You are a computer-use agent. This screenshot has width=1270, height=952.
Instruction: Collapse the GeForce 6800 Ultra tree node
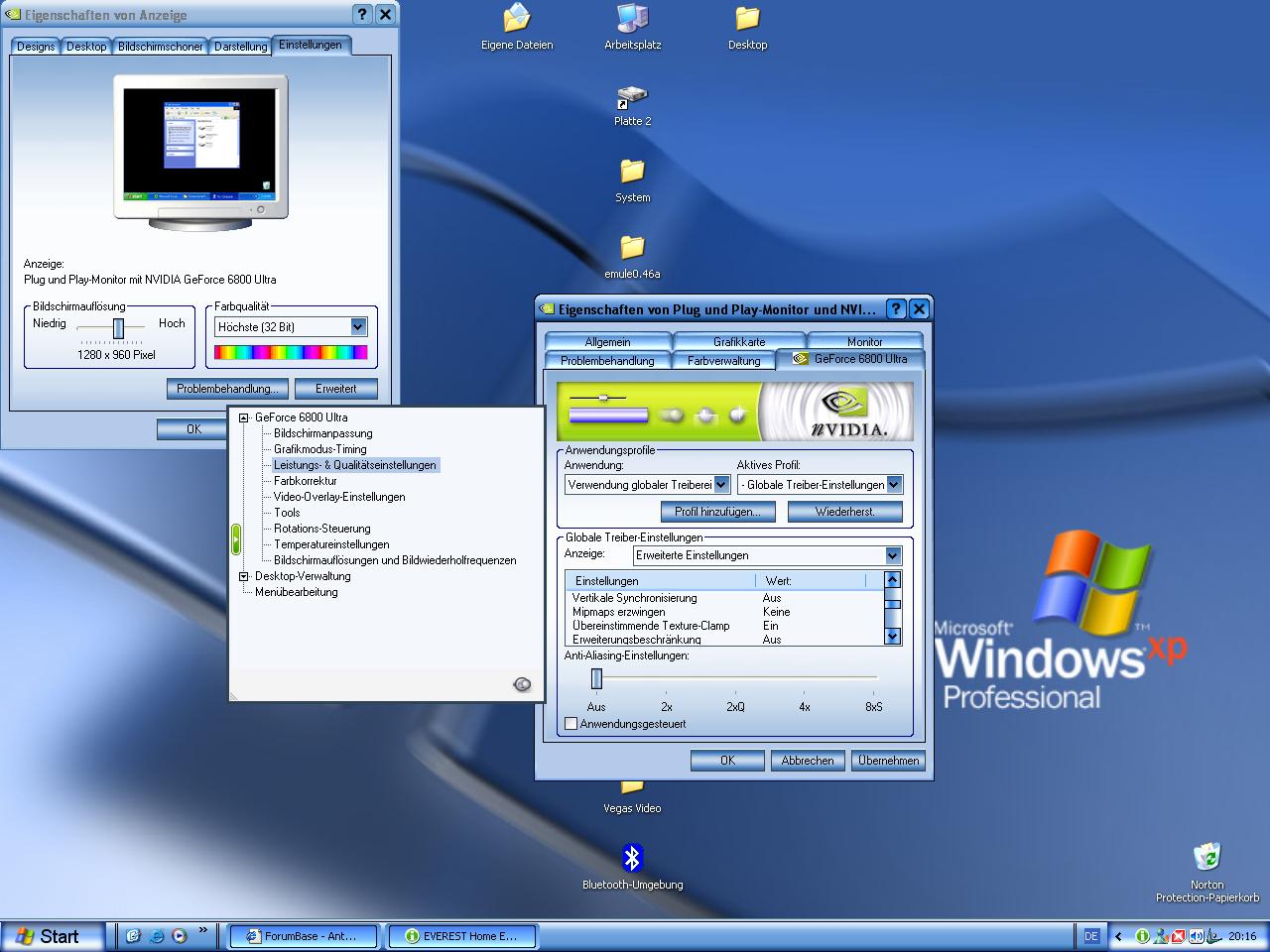pyautogui.click(x=244, y=417)
